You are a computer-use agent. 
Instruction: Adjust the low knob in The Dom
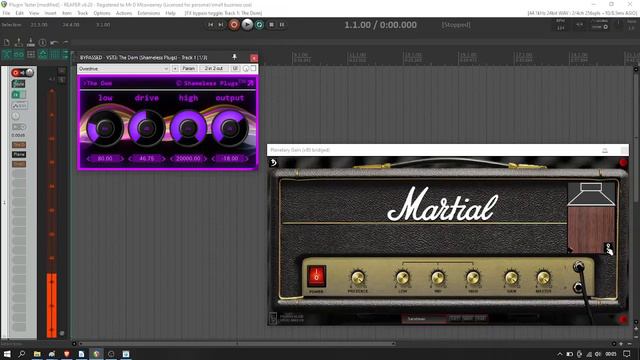[x=105, y=128]
